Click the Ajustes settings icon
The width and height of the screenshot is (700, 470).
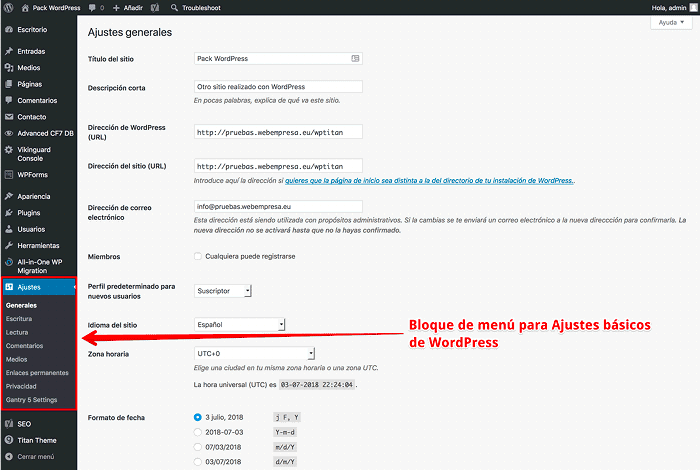point(9,287)
